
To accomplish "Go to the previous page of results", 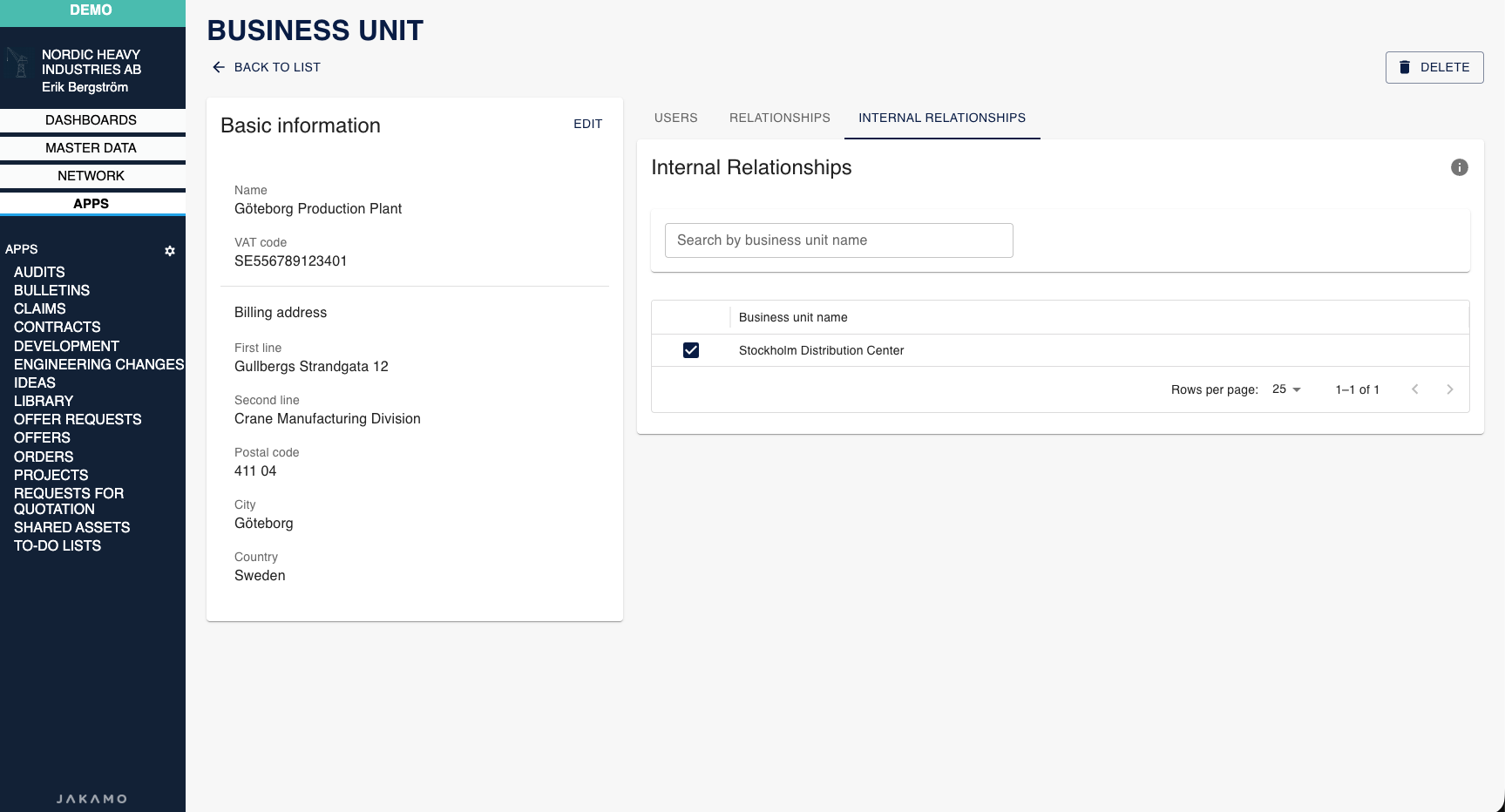I will pyautogui.click(x=1415, y=389).
